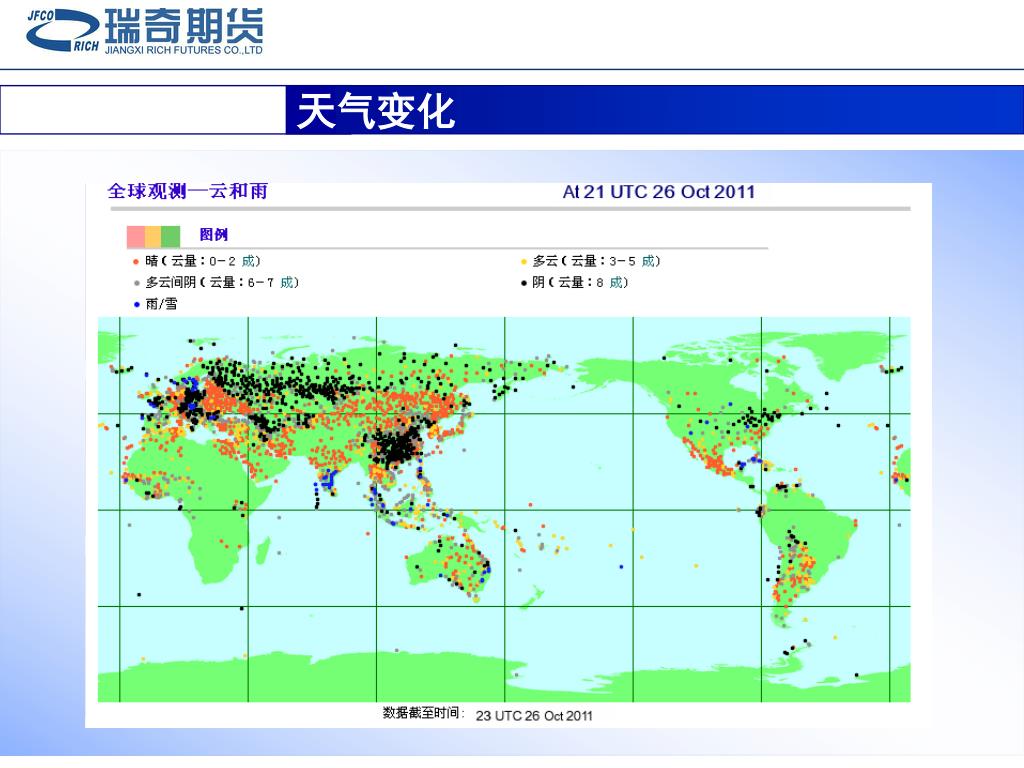Click the legend text 雨/雪
The width and height of the screenshot is (1024, 768).
click(x=161, y=304)
